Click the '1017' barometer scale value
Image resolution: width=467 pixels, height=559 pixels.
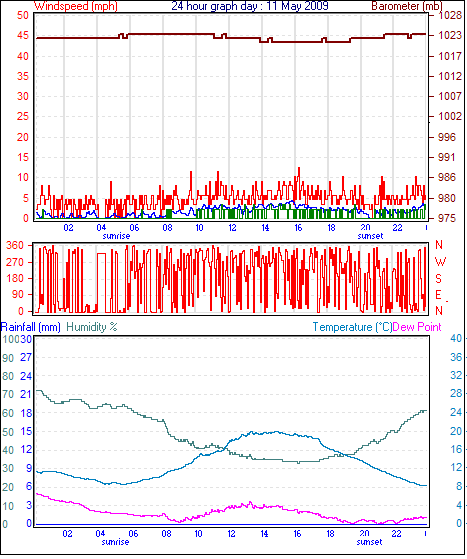450,56
